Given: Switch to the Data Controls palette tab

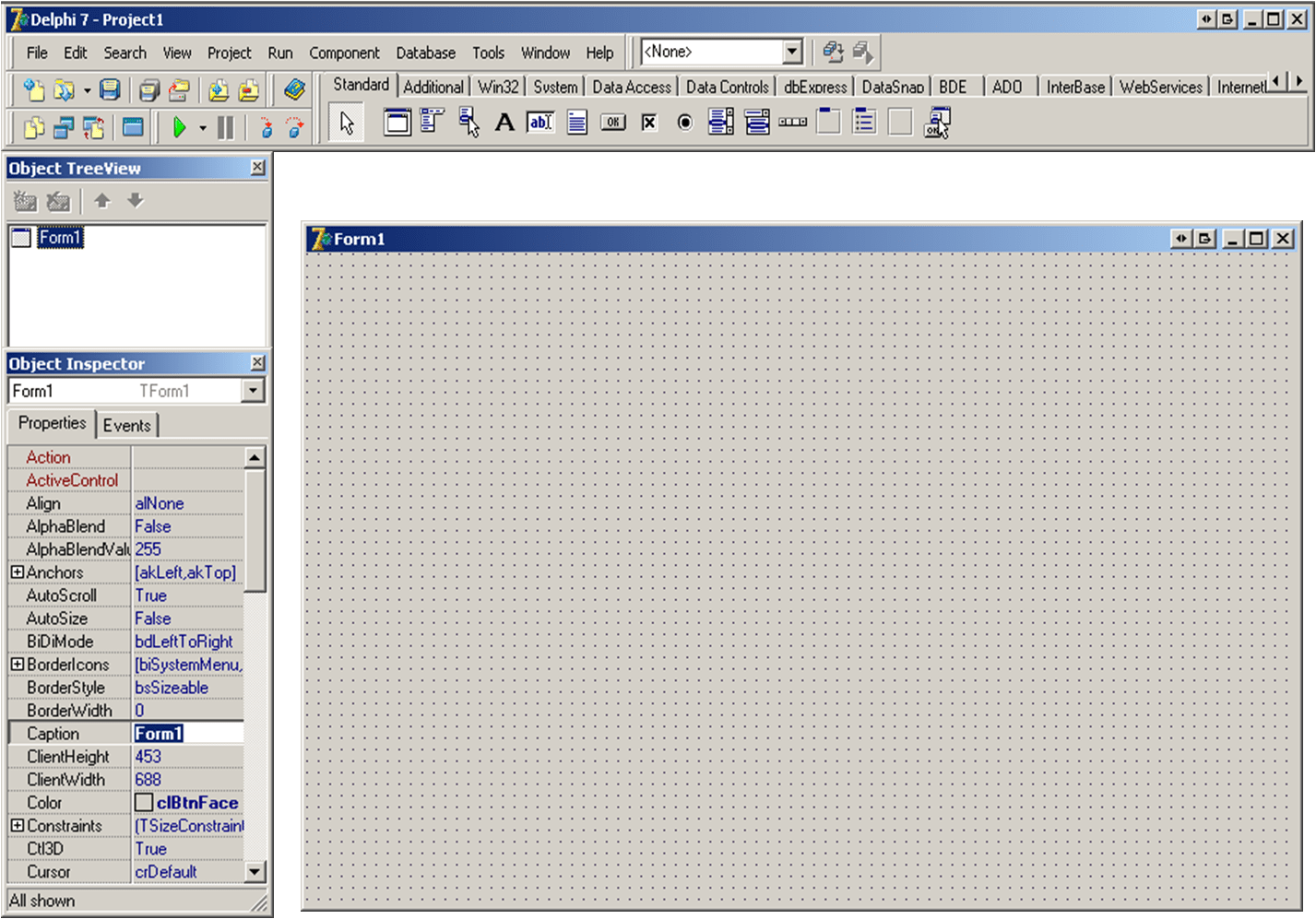Looking at the screenshot, I should [x=727, y=87].
